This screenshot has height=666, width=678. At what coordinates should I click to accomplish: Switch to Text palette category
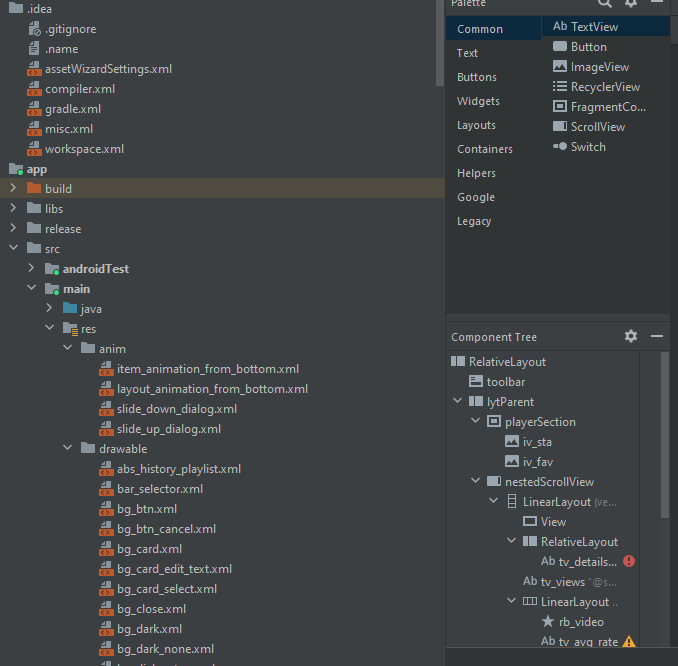point(467,53)
